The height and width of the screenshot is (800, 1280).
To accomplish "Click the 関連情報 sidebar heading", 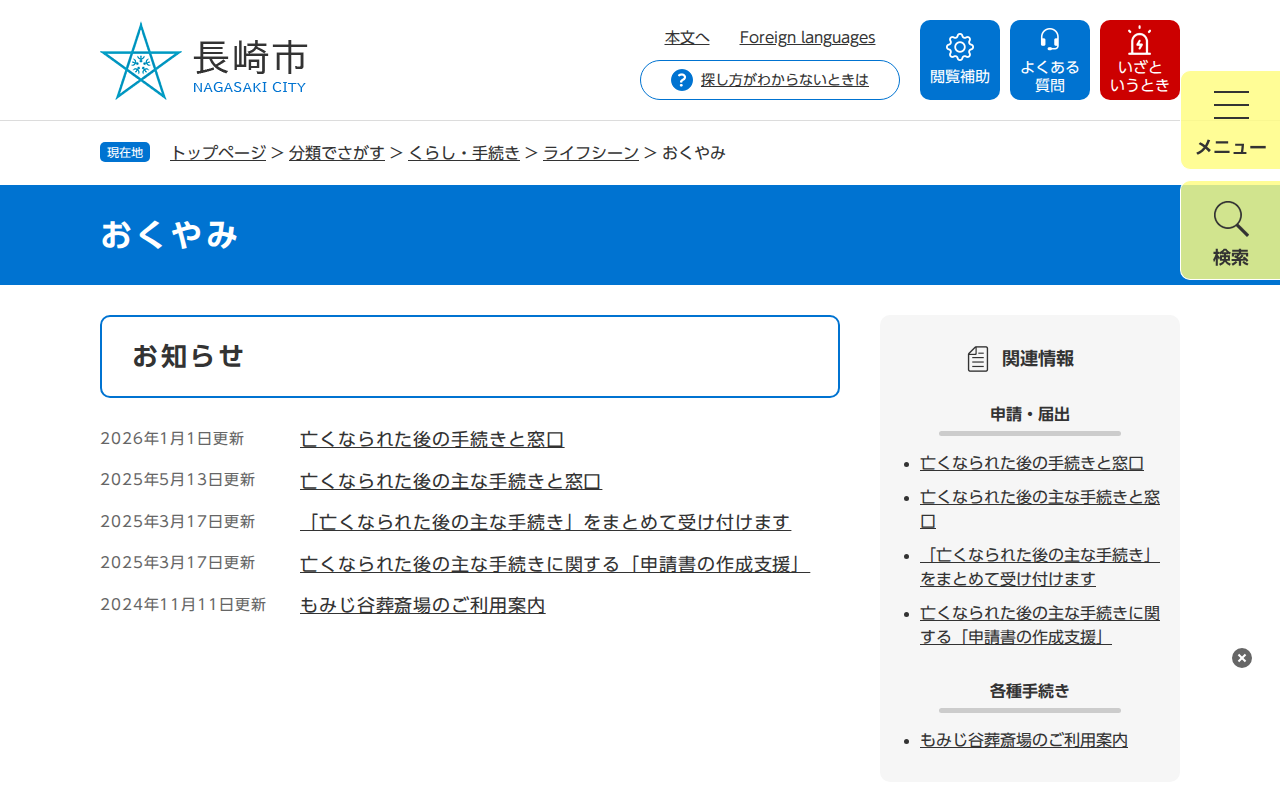I will pos(1038,359).
